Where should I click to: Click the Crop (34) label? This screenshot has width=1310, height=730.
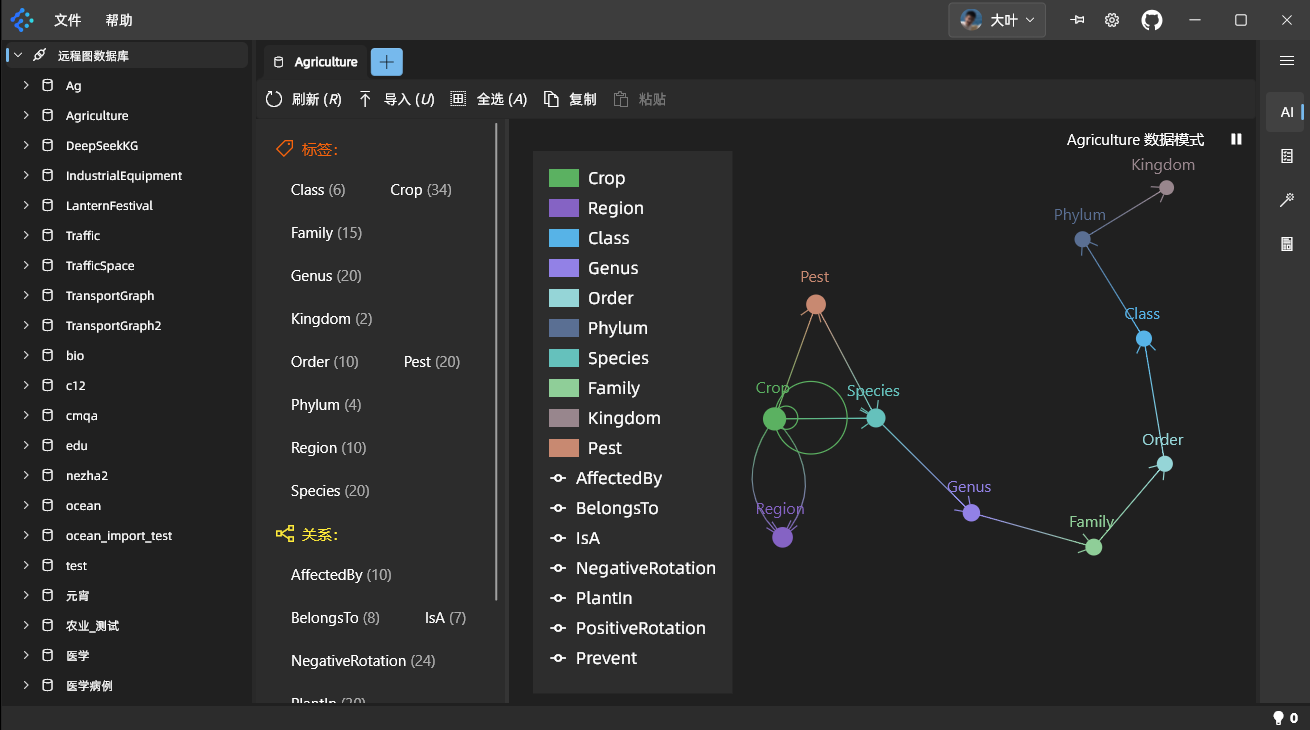[x=420, y=189]
